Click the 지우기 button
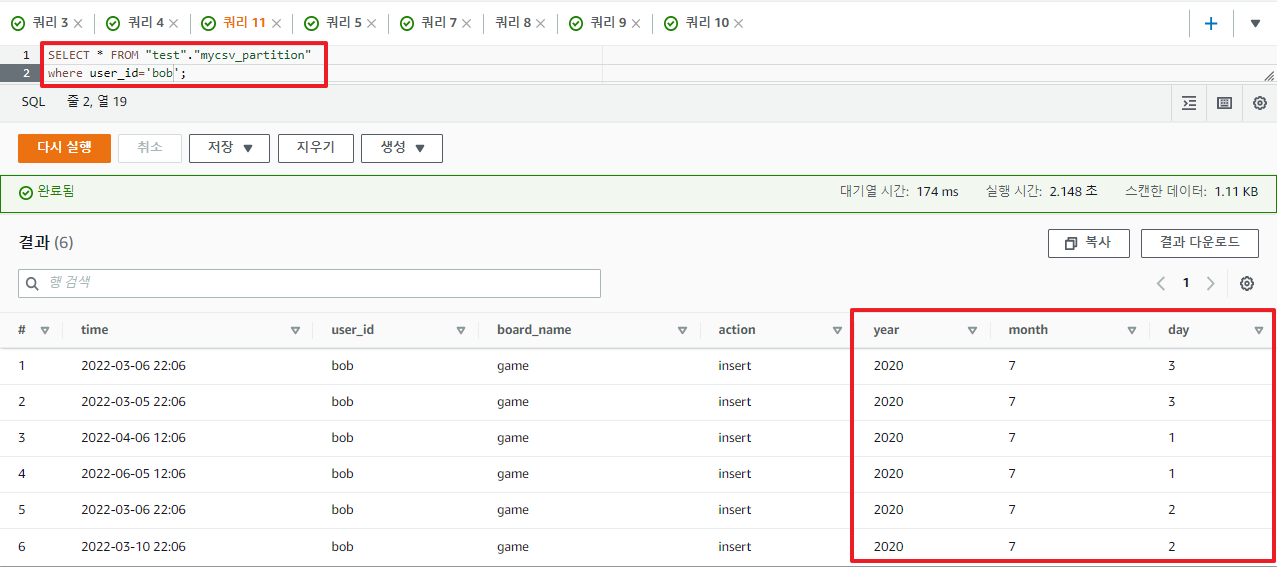The height and width of the screenshot is (567, 1277). [x=315, y=148]
